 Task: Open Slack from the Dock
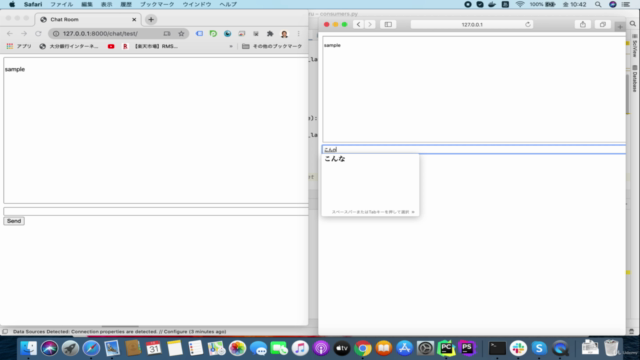pyautogui.click(x=518, y=348)
